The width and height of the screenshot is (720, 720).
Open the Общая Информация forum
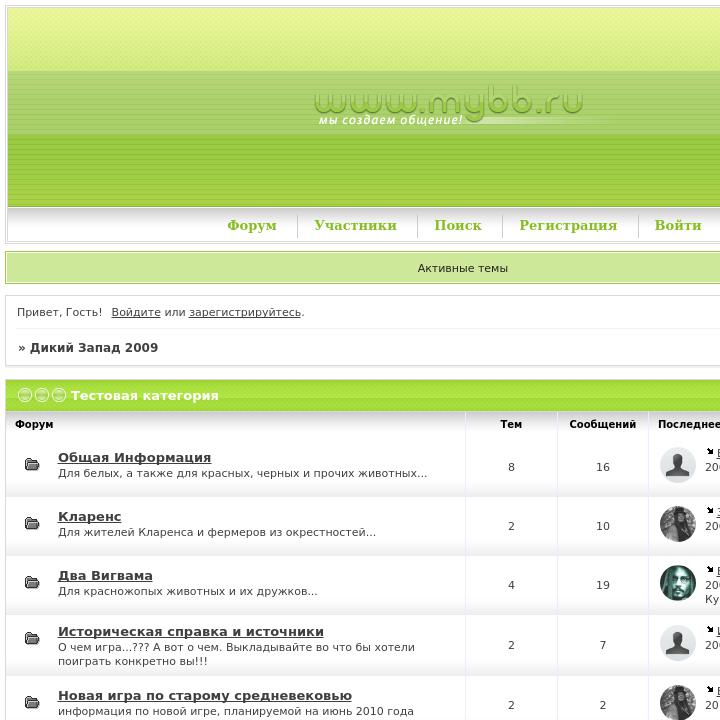click(x=135, y=457)
